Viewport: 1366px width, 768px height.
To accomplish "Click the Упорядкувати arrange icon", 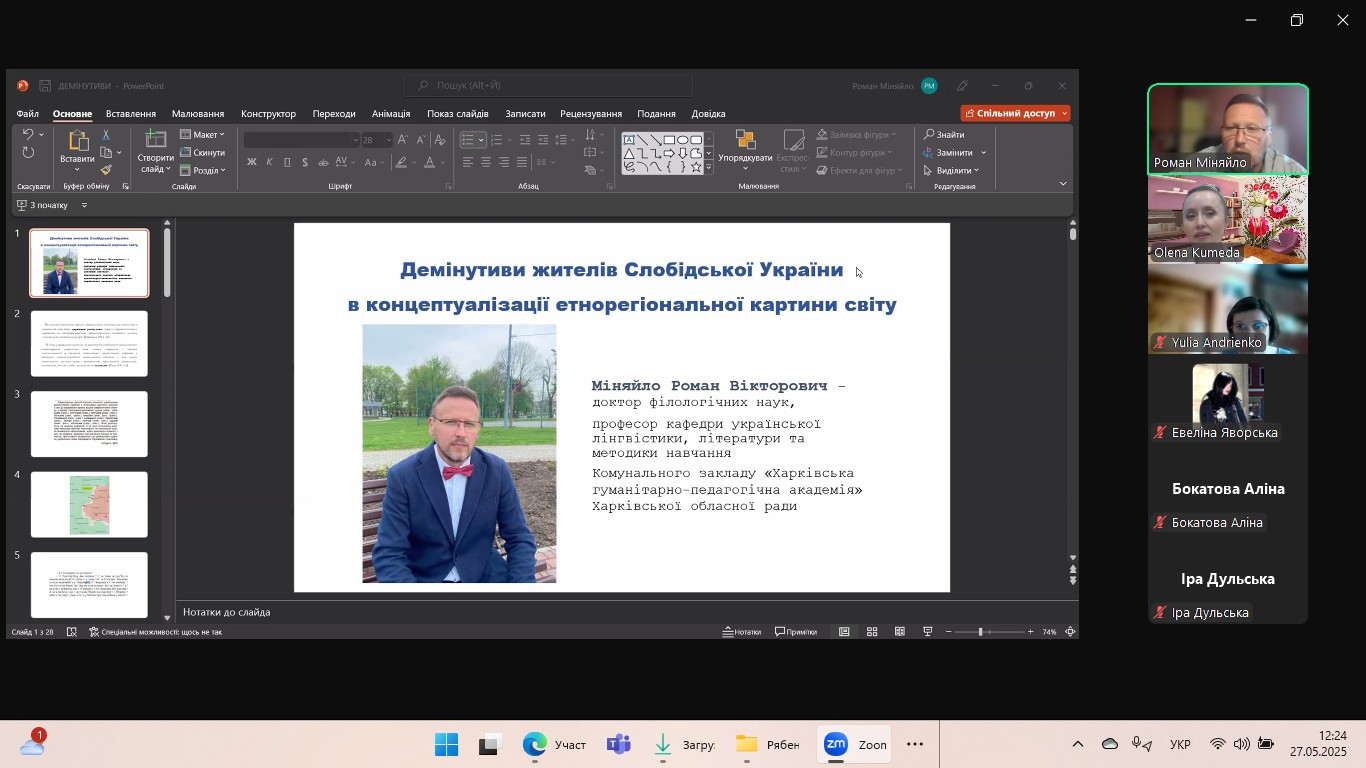I will pos(745,141).
